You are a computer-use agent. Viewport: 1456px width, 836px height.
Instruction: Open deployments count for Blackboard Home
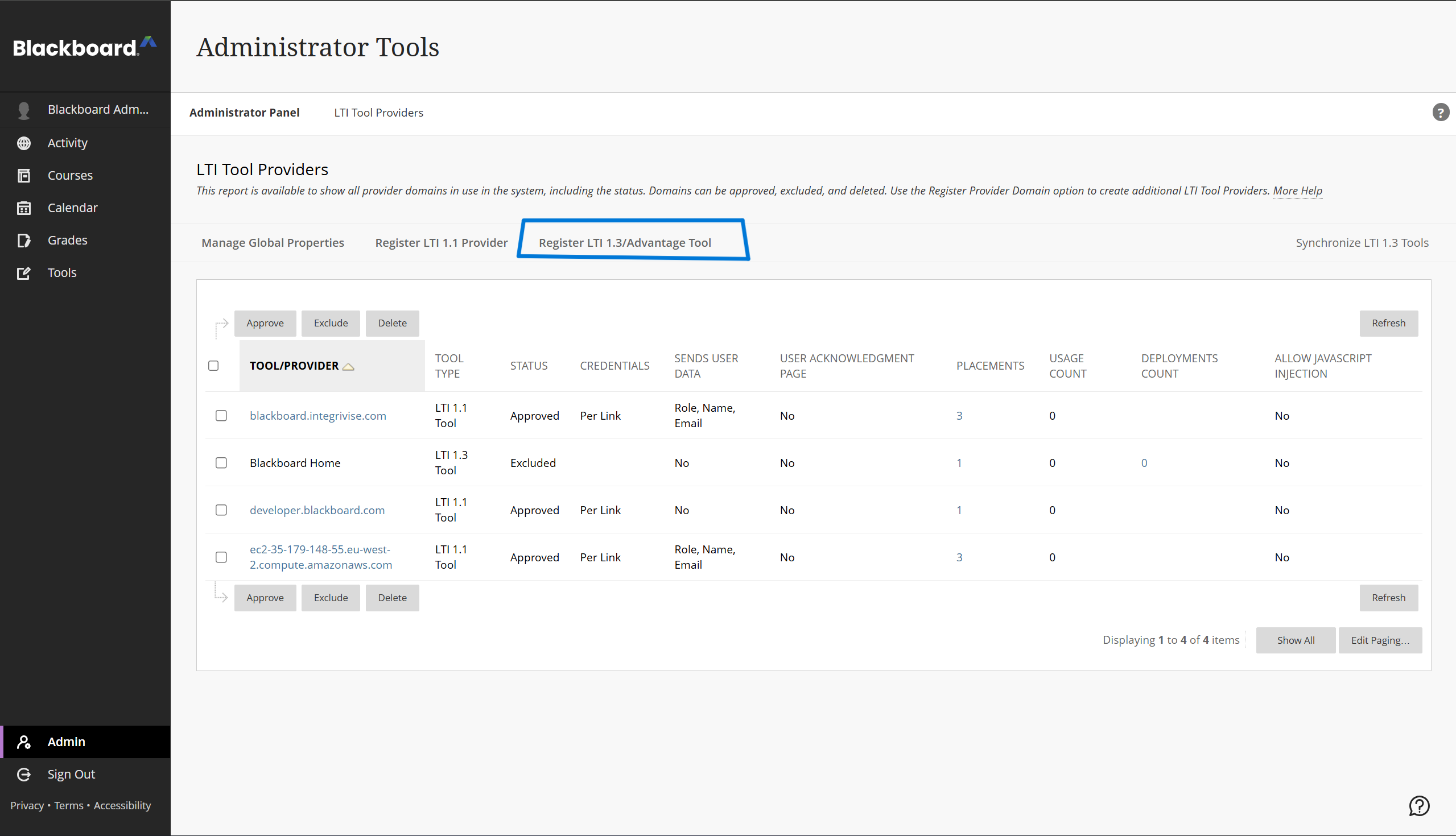(x=1144, y=463)
